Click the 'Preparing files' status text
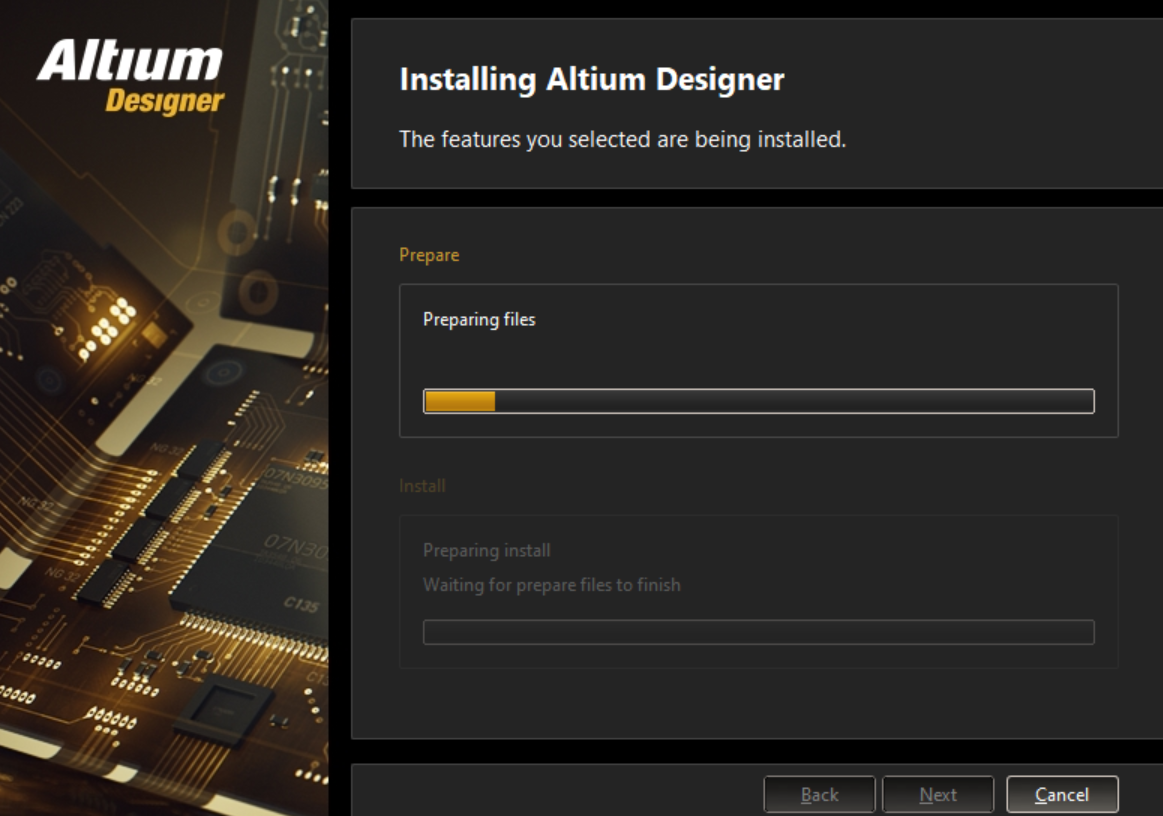 point(479,320)
